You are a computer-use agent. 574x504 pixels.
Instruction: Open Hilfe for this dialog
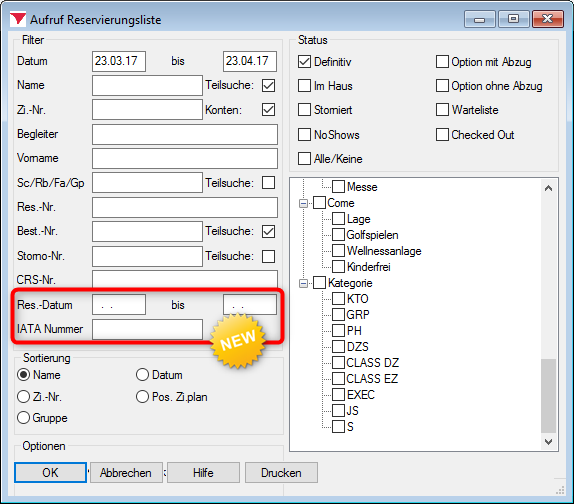(x=204, y=473)
